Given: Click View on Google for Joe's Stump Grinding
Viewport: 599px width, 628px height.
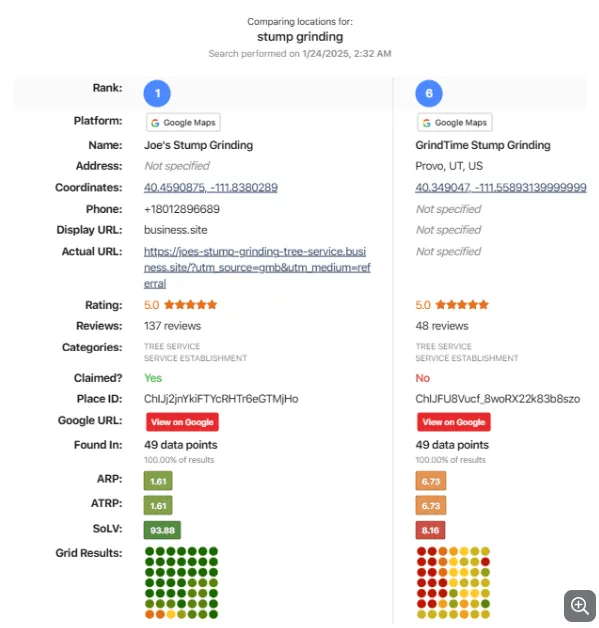Looking at the screenshot, I should pos(182,422).
